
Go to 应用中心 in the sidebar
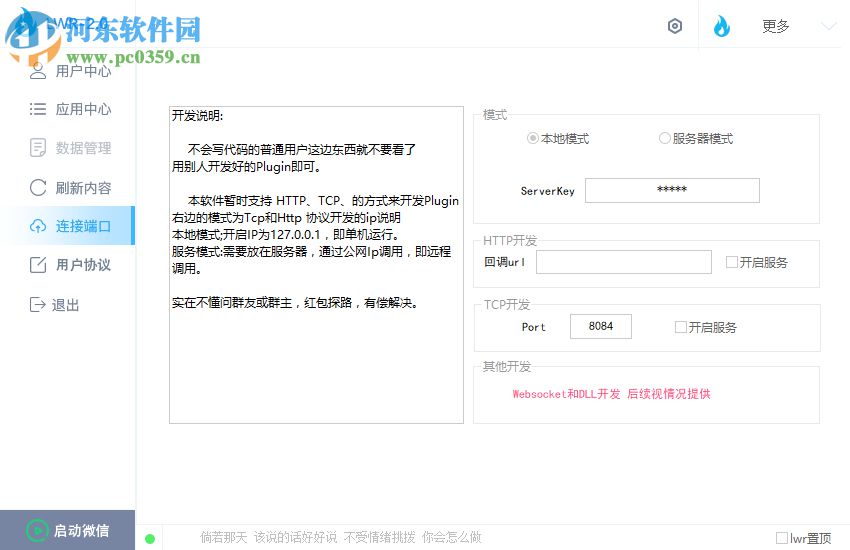pos(83,109)
